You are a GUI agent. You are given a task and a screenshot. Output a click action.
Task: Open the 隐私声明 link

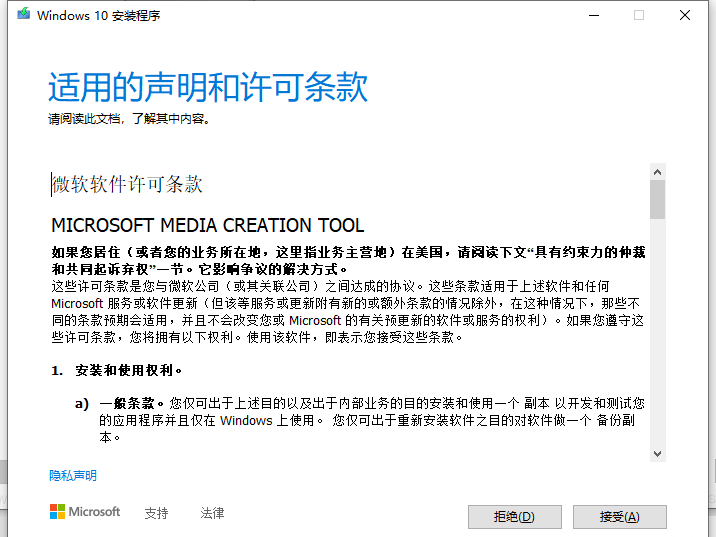(x=73, y=476)
